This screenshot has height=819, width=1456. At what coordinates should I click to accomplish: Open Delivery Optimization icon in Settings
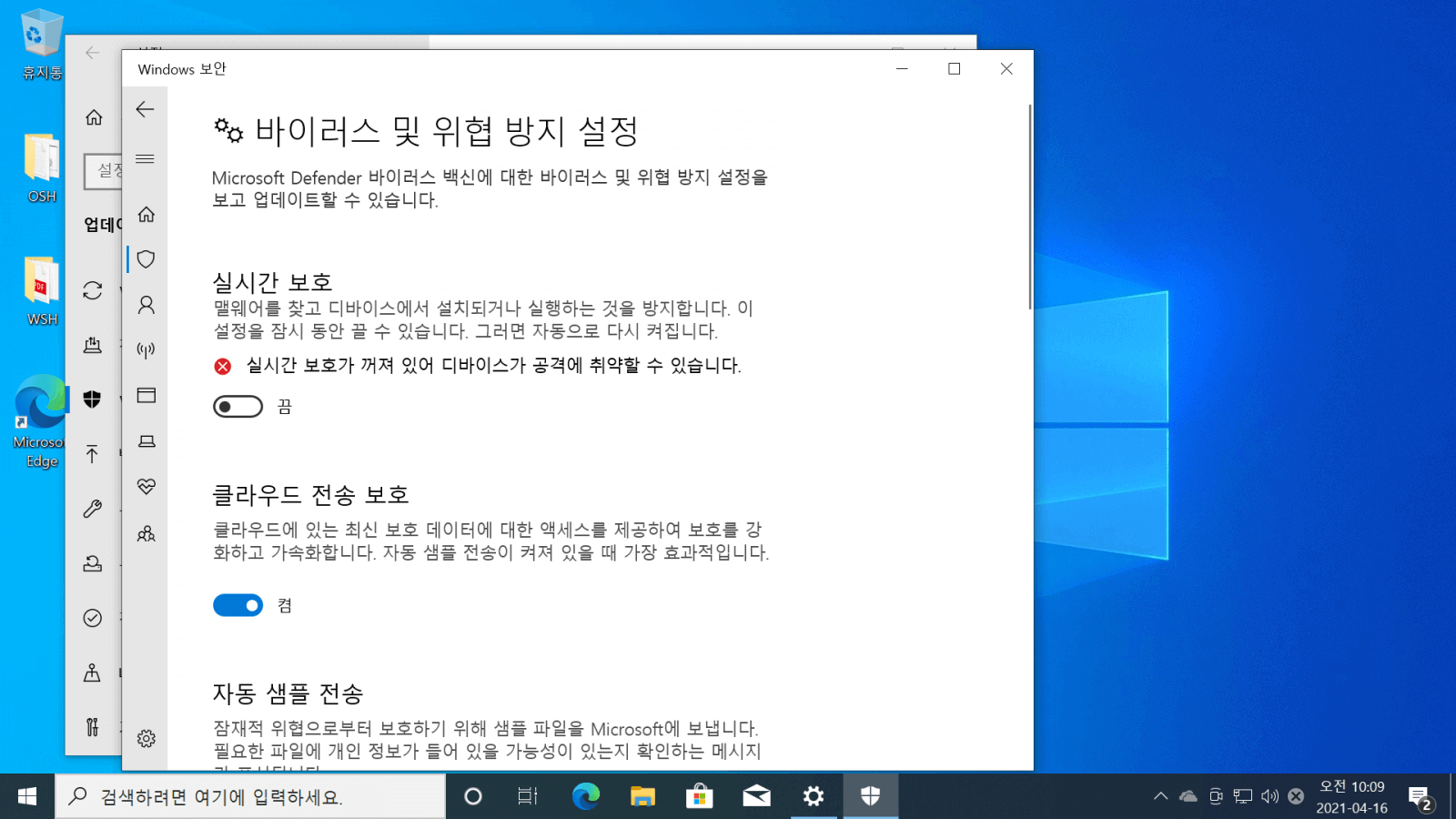coord(93,345)
